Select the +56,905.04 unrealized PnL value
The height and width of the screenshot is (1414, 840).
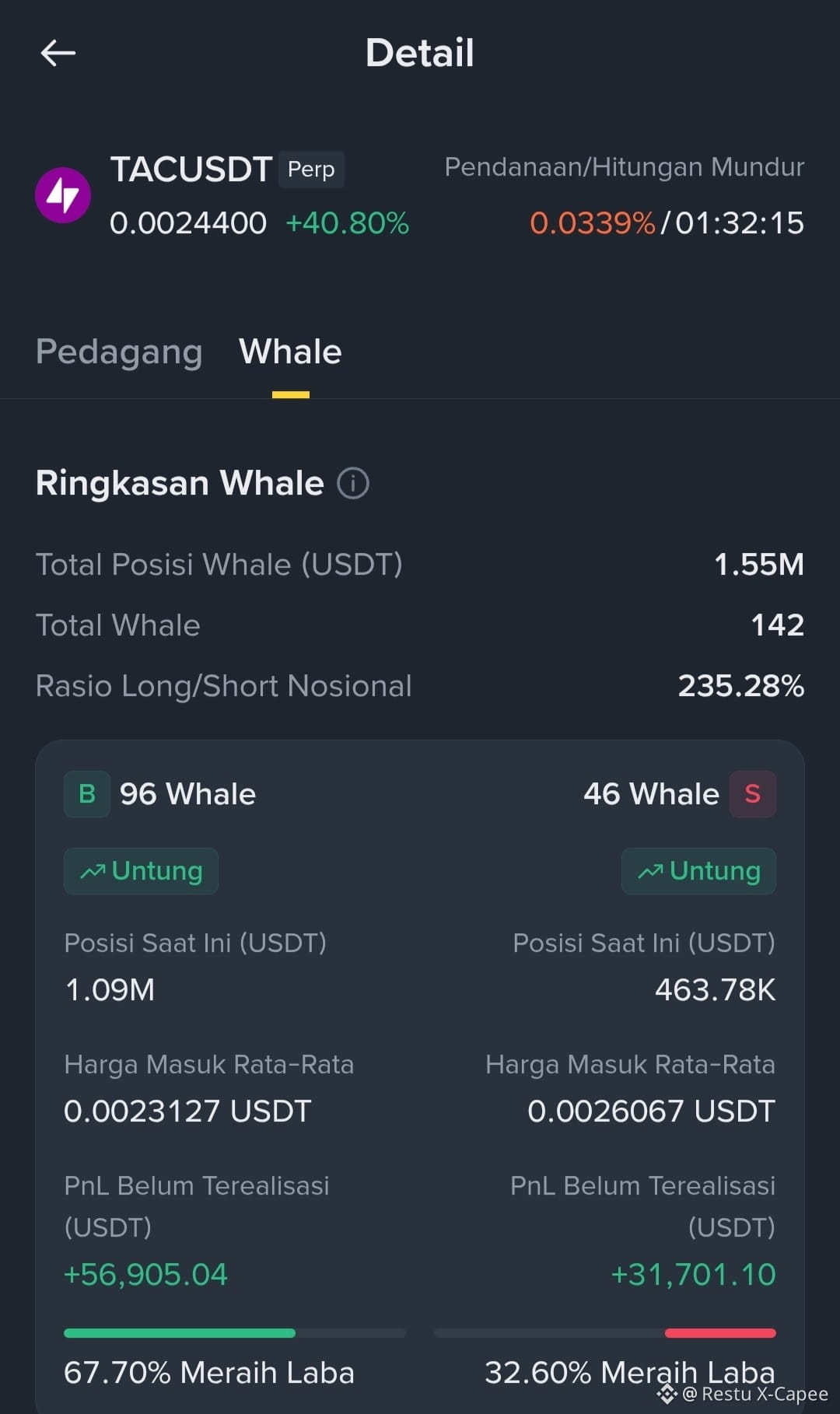[145, 1275]
